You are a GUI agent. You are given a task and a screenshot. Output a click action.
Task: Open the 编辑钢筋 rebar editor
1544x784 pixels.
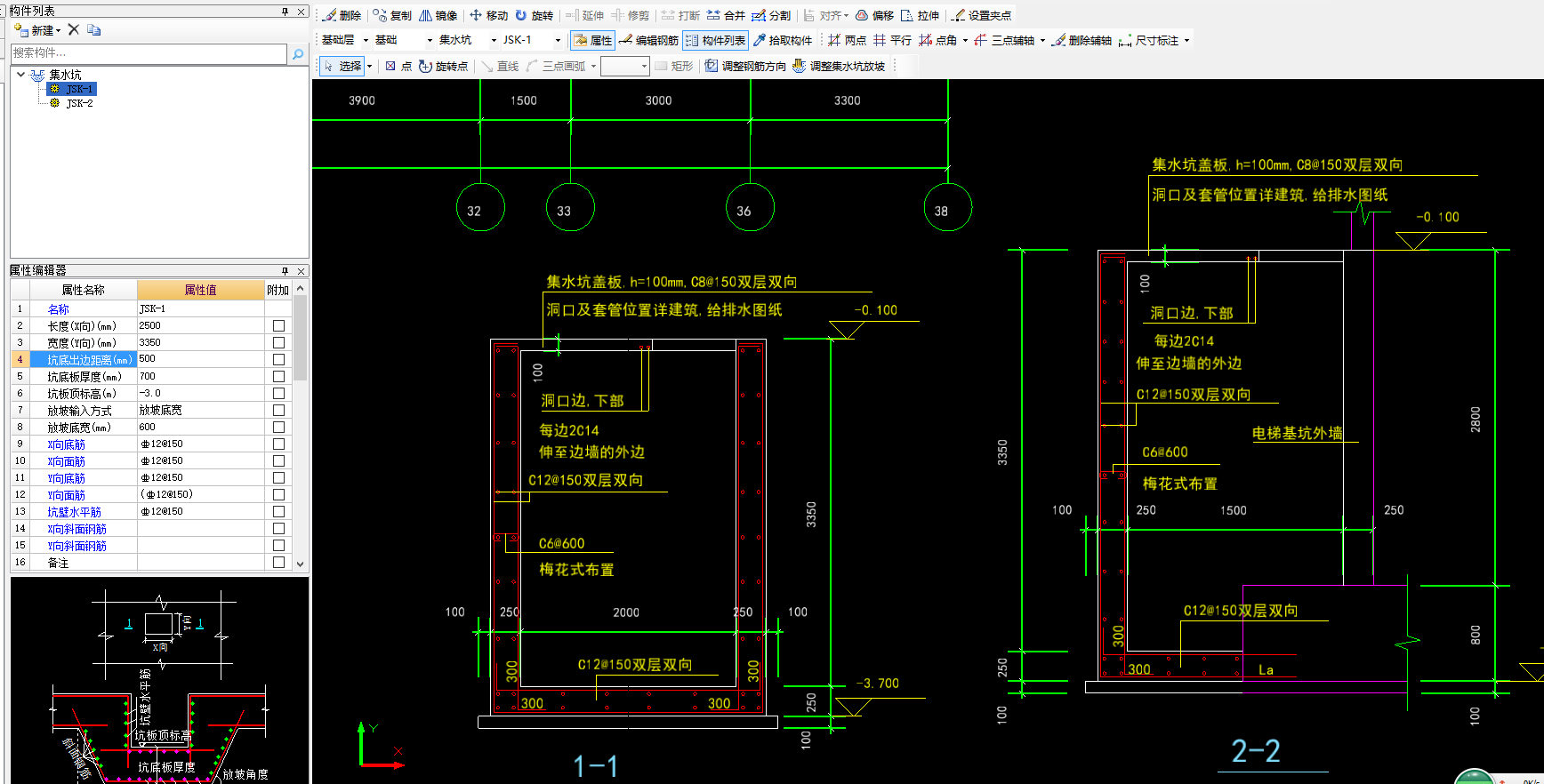point(648,40)
